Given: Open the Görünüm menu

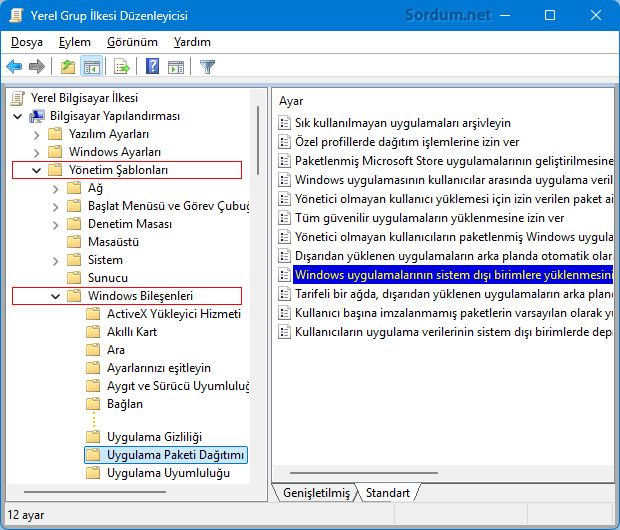Looking at the screenshot, I should [132, 42].
